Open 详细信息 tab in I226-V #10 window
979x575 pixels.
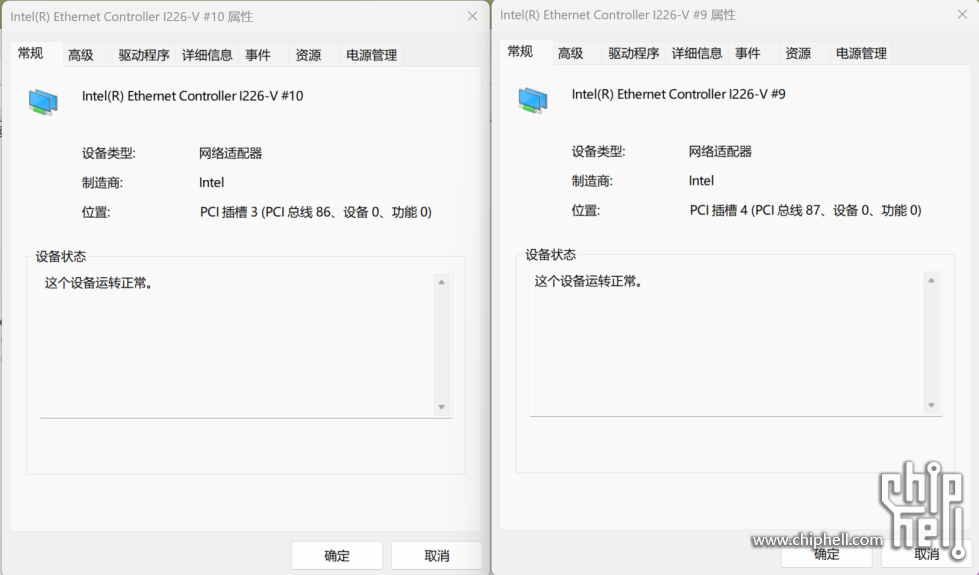[x=207, y=55]
